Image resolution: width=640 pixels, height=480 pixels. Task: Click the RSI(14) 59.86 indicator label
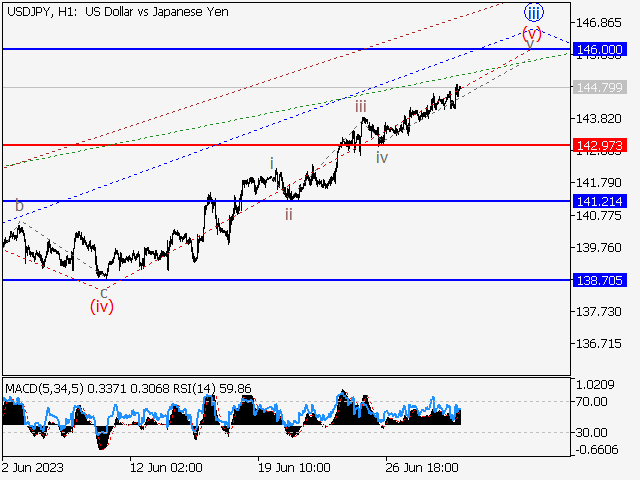212,389
